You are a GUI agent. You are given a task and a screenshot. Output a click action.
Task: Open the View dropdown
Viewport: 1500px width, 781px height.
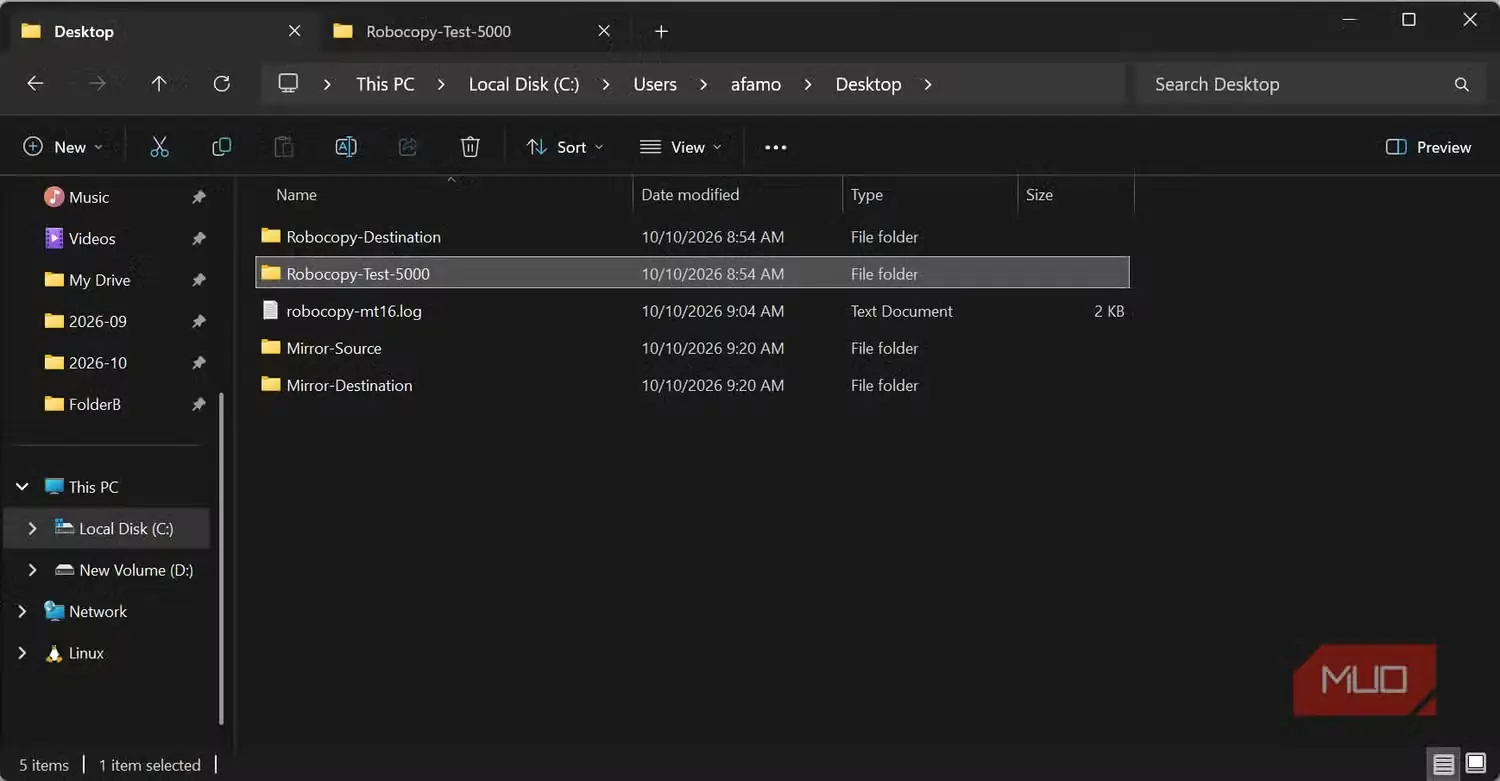pos(681,147)
